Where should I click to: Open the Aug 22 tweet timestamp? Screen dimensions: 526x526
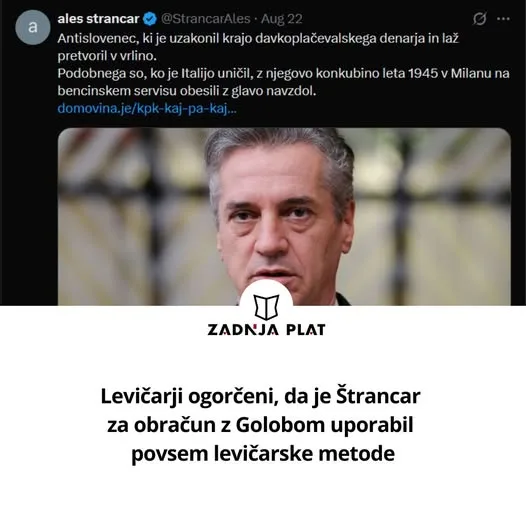282,19
